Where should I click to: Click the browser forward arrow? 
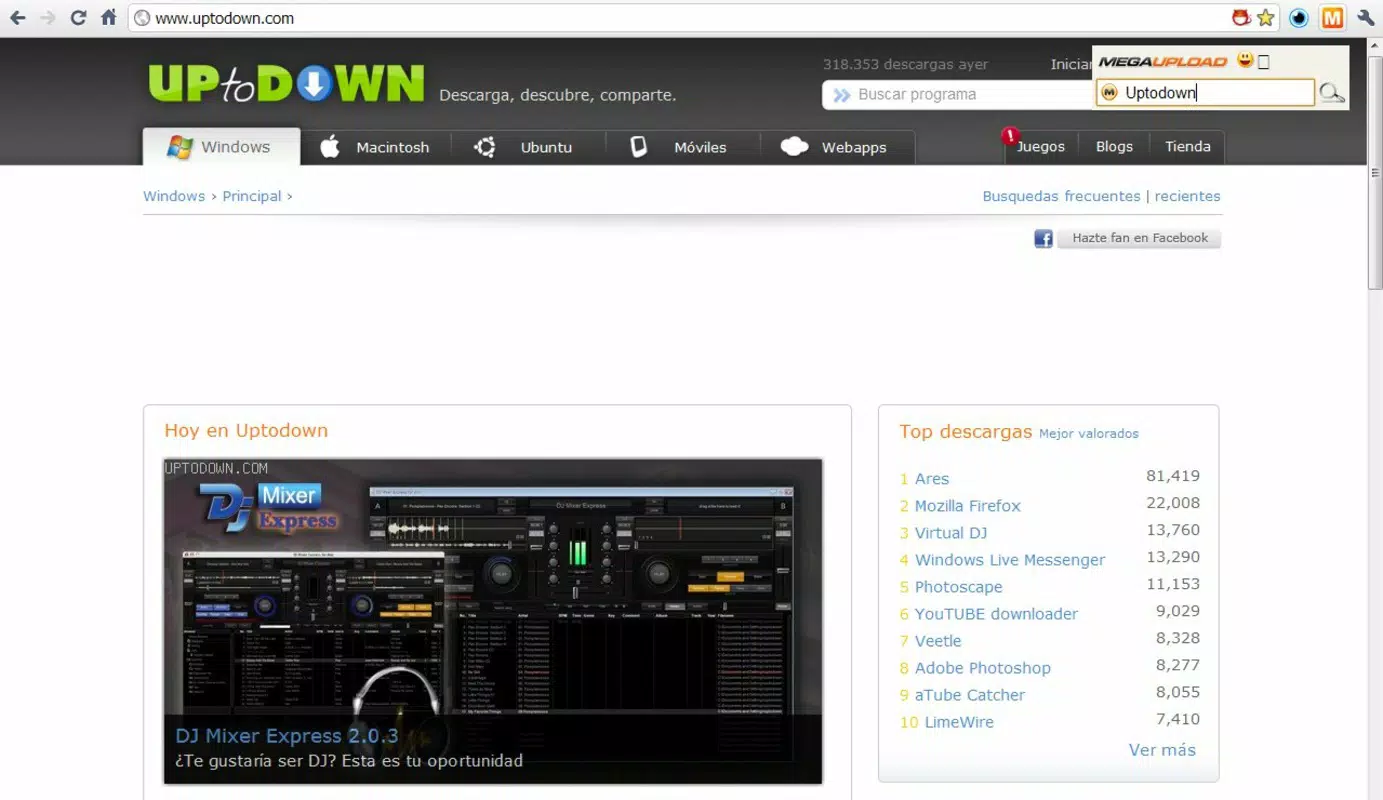[x=47, y=18]
